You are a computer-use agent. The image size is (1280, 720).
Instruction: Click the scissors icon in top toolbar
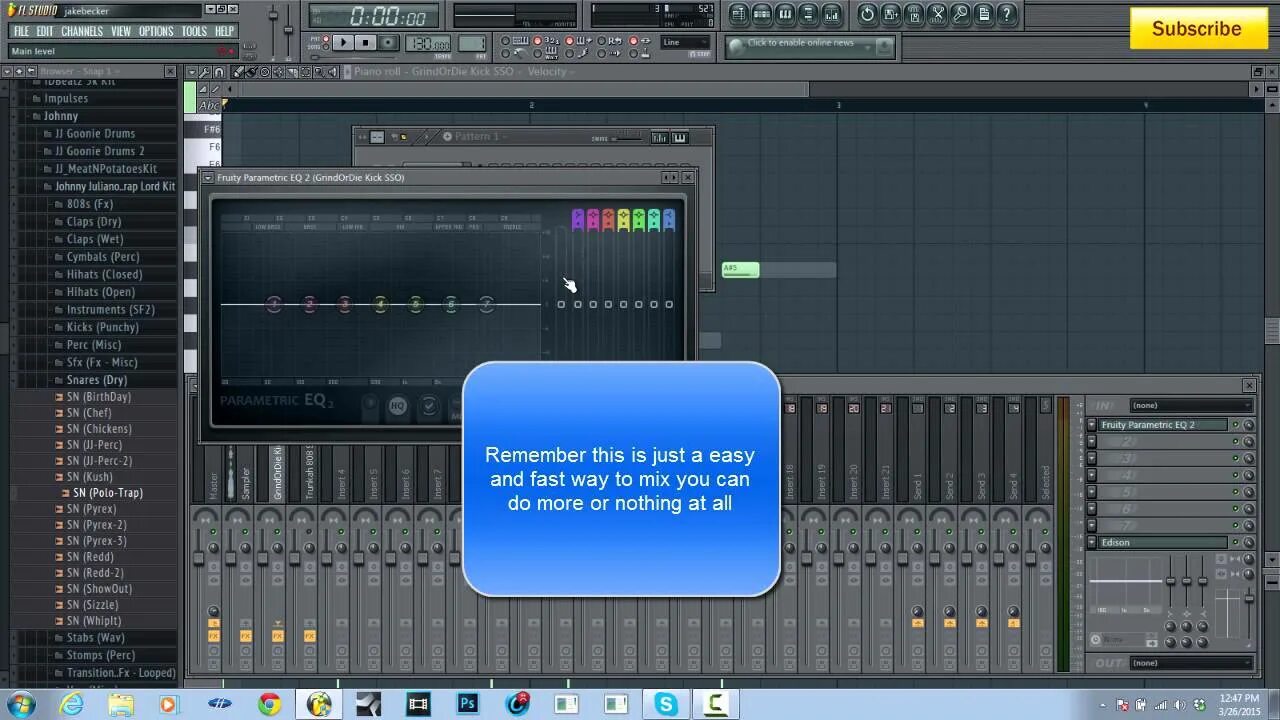tap(937, 14)
